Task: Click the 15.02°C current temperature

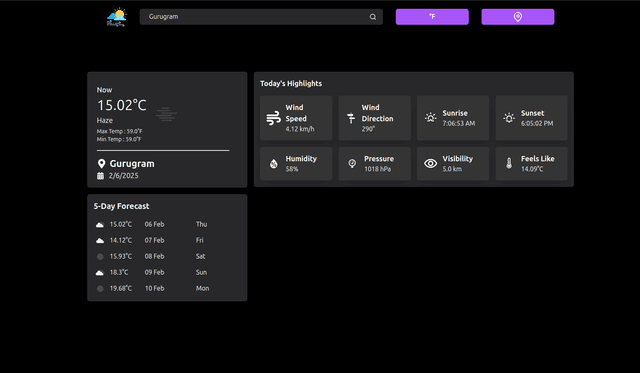Action: 122,105
